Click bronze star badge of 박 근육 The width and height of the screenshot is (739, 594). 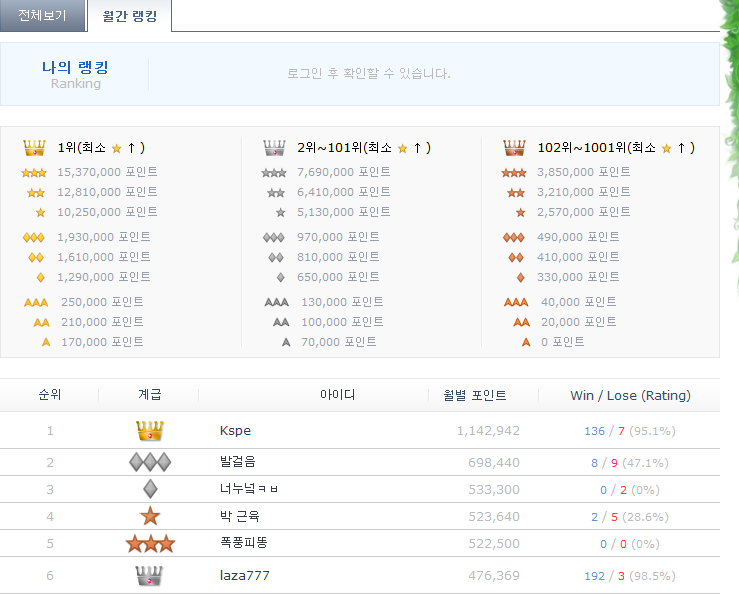point(149,517)
